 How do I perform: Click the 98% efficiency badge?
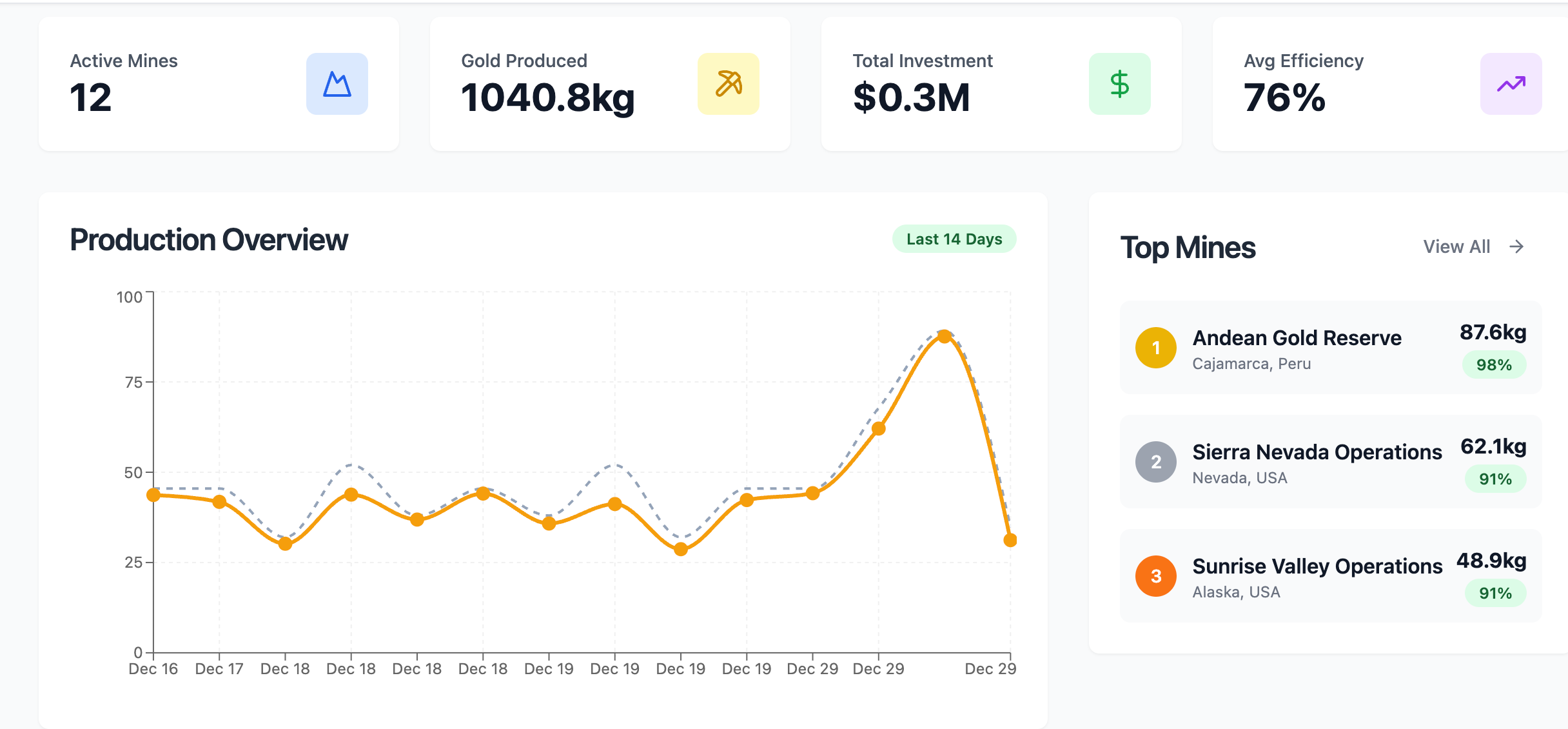coord(1494,364)
